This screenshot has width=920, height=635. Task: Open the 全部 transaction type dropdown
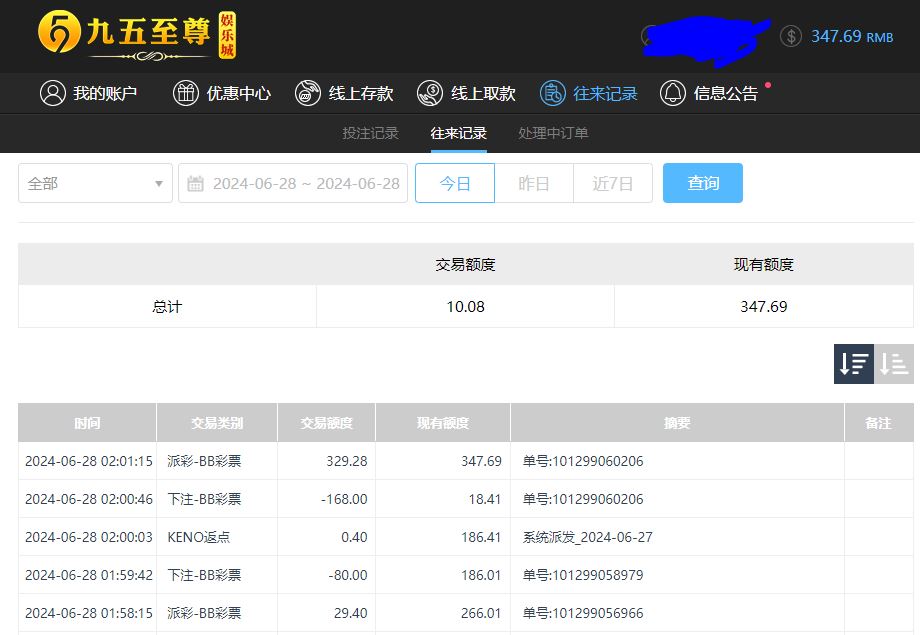(95, 183)
